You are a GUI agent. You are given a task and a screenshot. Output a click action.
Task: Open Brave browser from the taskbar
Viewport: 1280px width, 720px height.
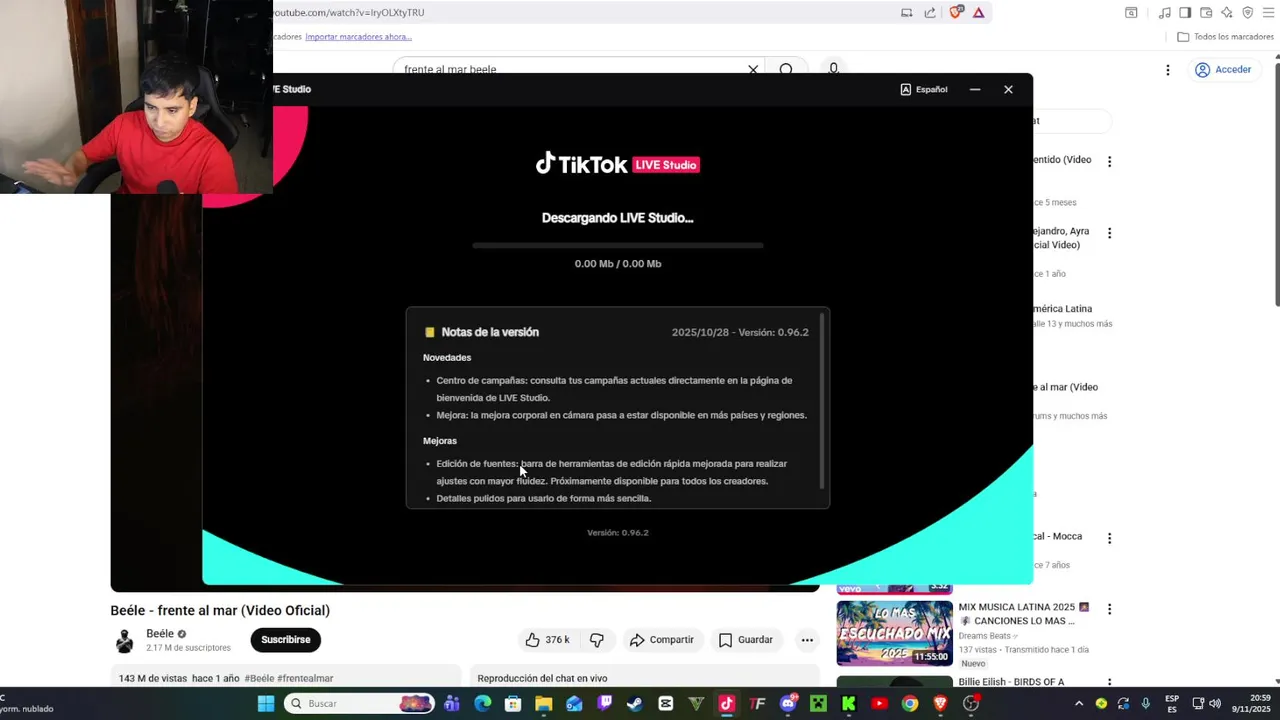tap(940, 704)
